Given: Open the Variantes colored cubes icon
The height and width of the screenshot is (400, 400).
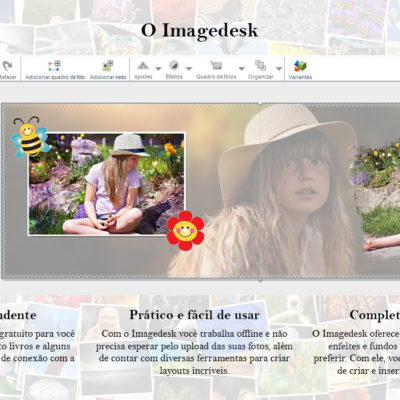Looking at the screenshot, I should 300,66.
